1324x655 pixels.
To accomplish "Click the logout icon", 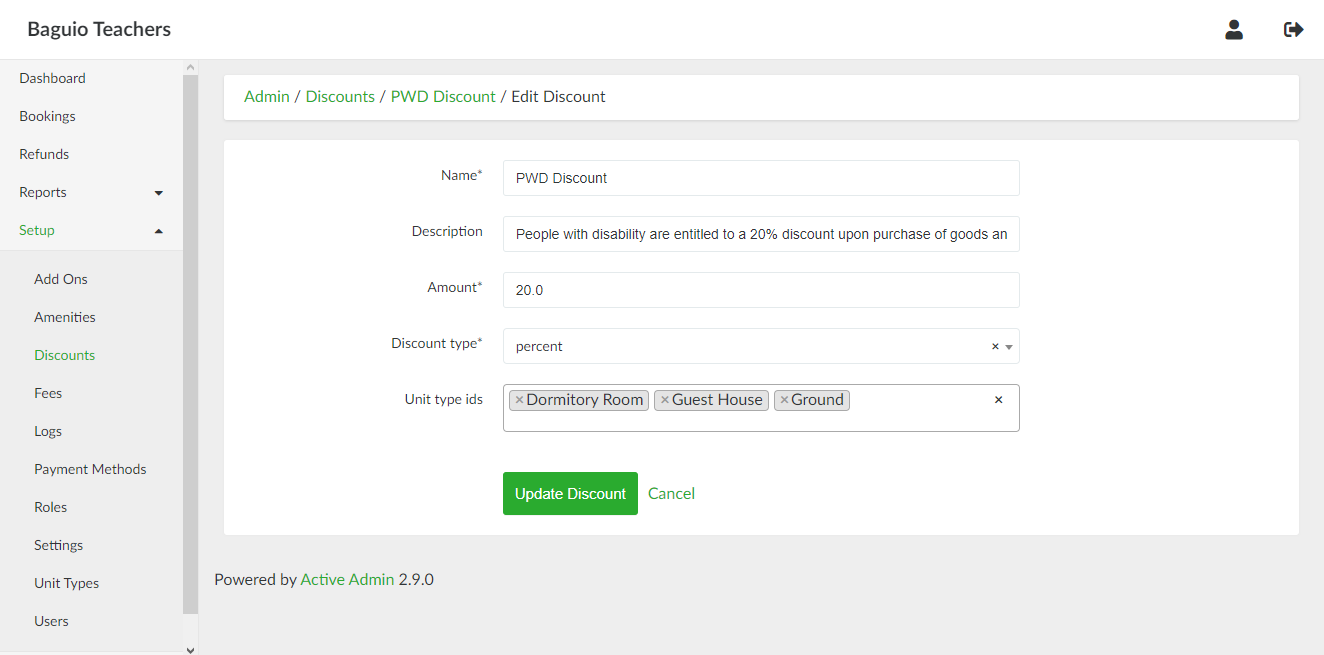I will click(x=1293, y=30).
